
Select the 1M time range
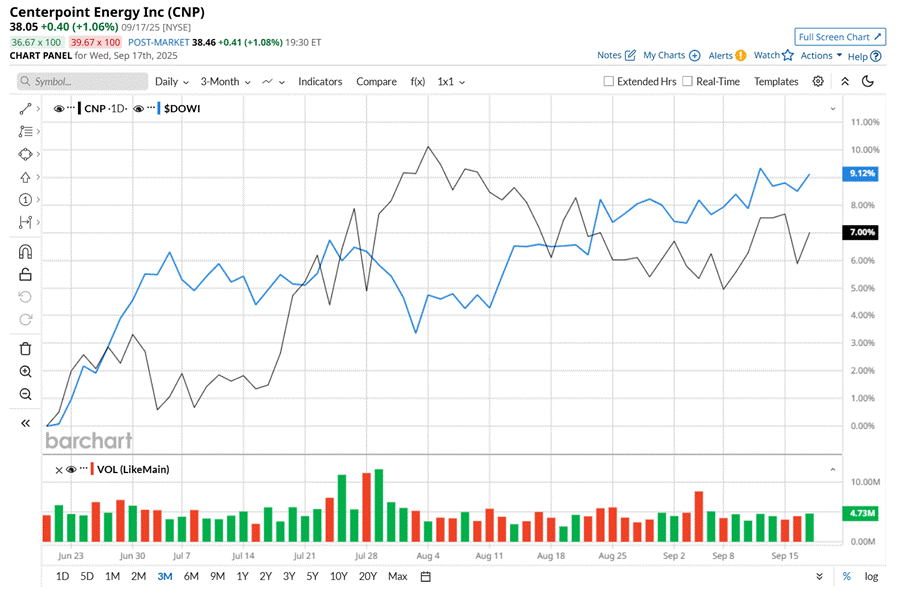[112, 577]
